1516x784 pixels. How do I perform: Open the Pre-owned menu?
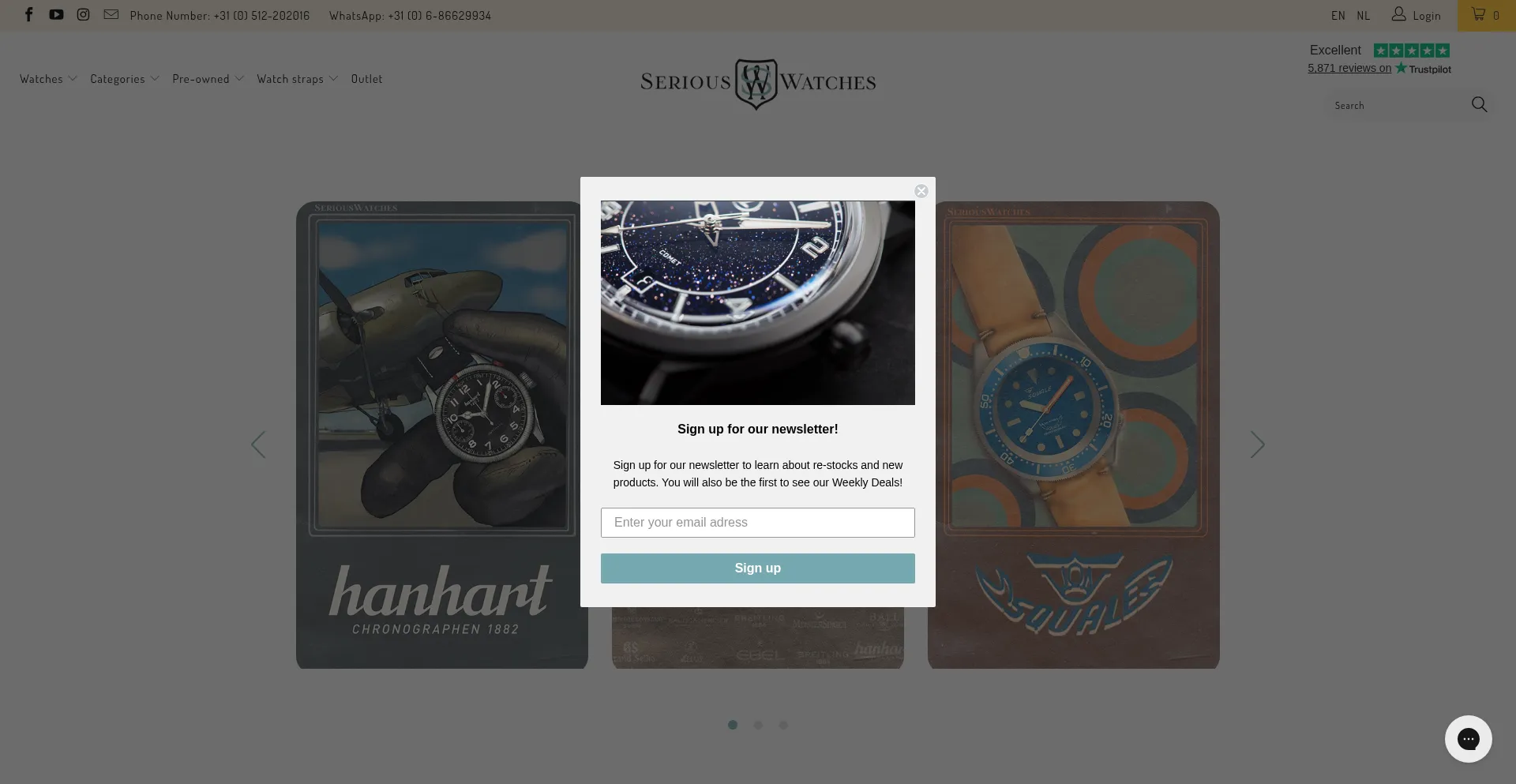[208, 79]
